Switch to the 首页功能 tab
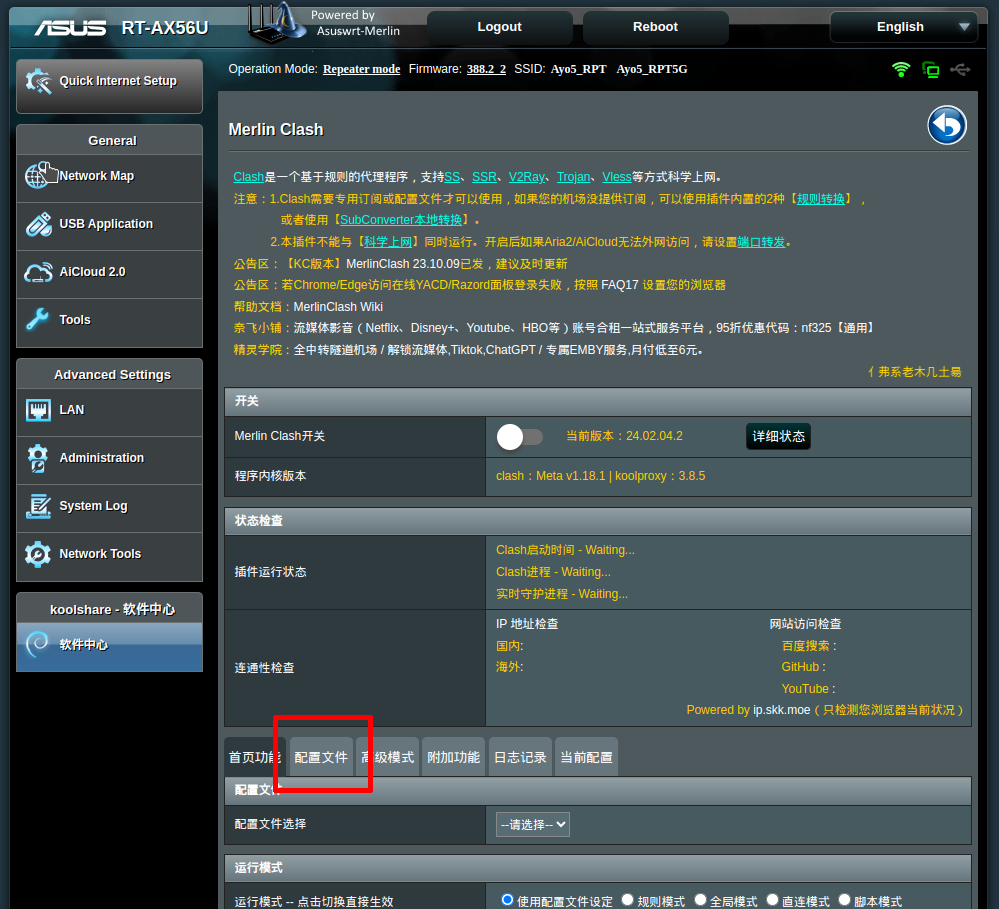Image resolution: width=999 pixels, height=909 pixels. [x=255, y=757]
